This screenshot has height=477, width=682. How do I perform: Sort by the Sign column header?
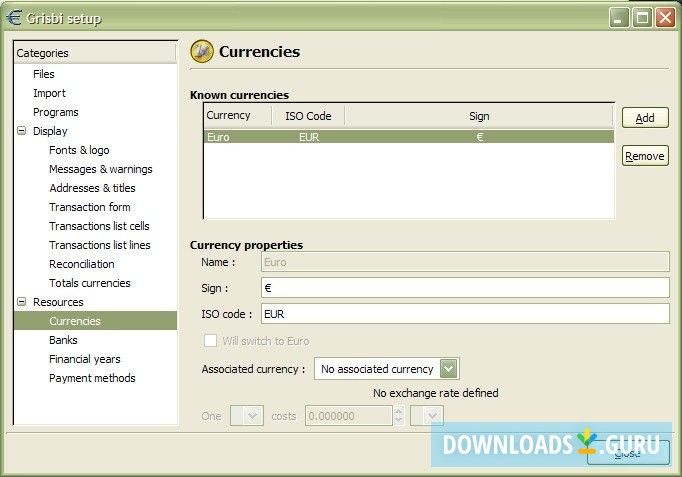coord(479,116)
